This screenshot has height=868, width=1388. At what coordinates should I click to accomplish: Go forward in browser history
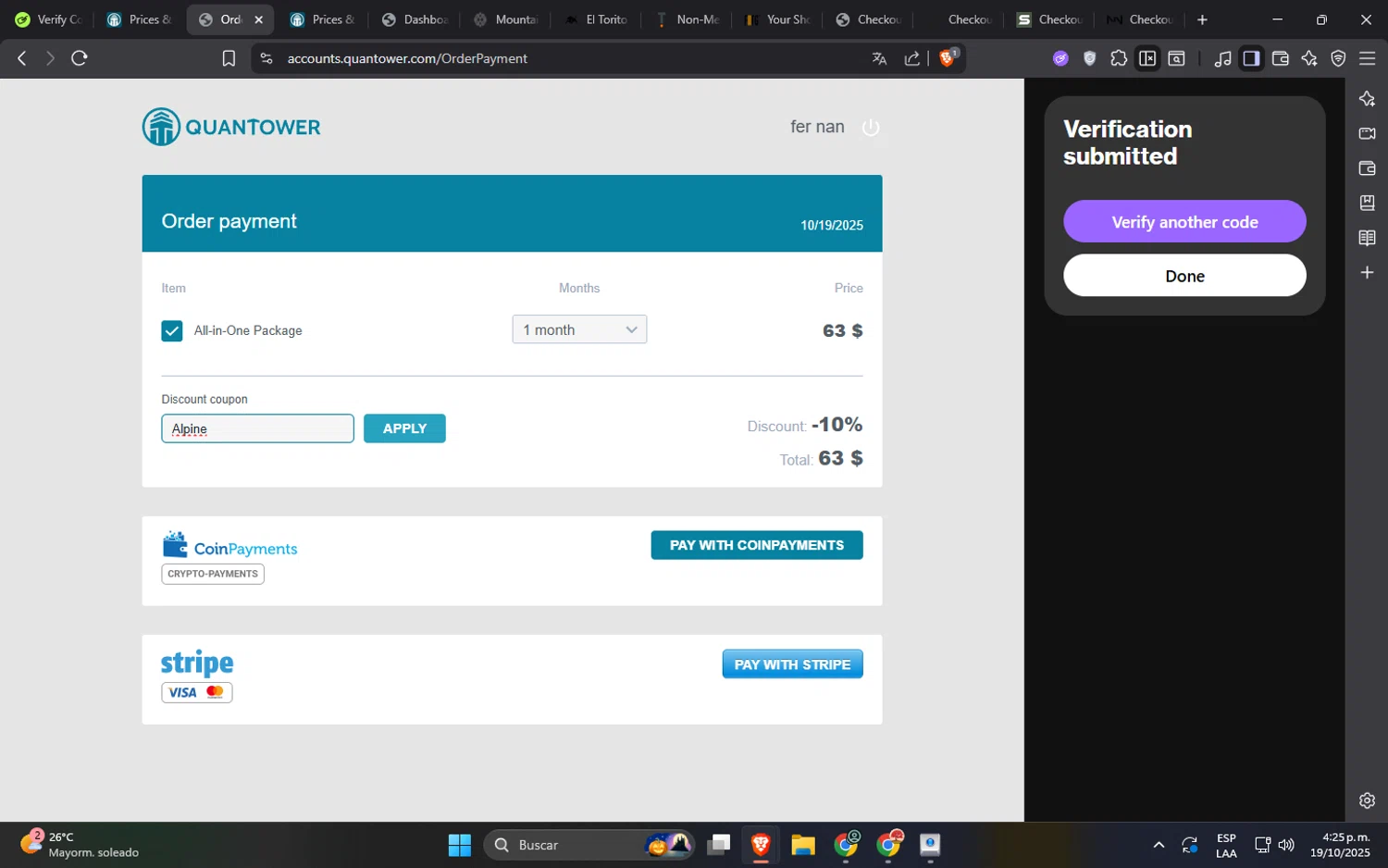pyautogui.click(x=50, y=58)
